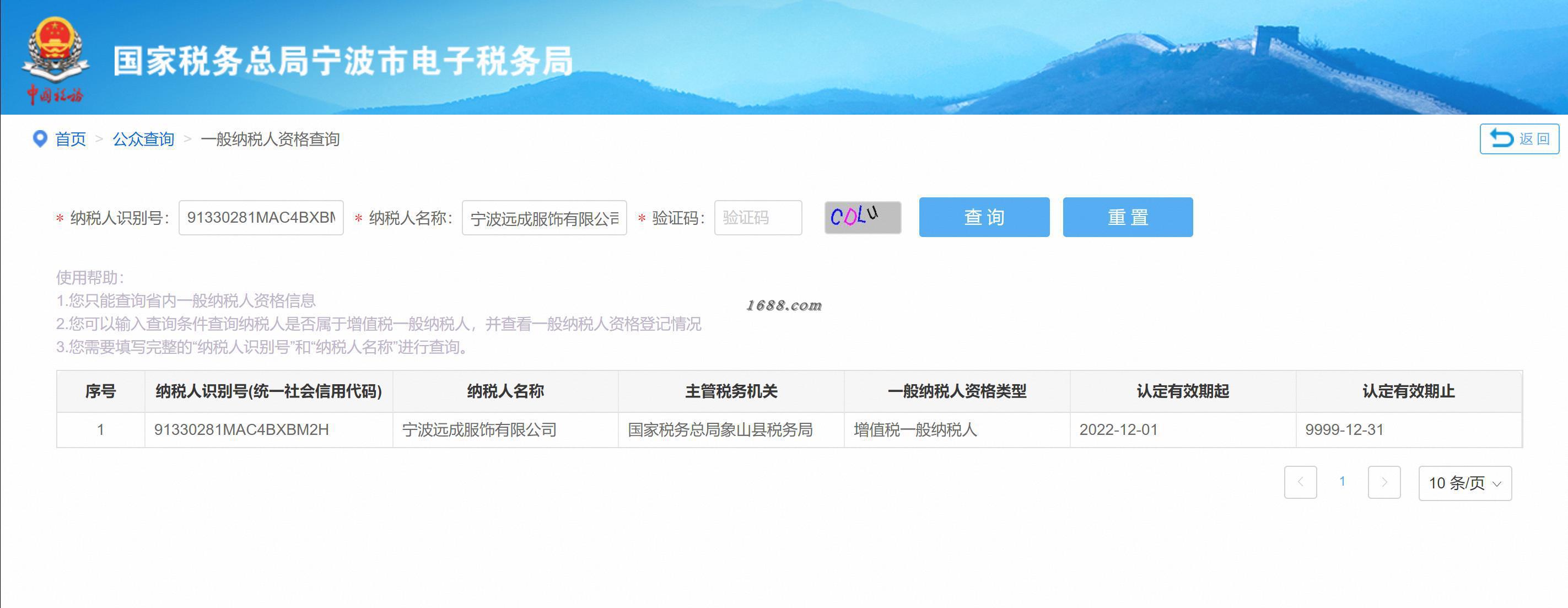The height and width of the screenshot is (608, 1568).
Task: Open the 10 条/页 page size dropdown
Action: tap(1464, 483)
